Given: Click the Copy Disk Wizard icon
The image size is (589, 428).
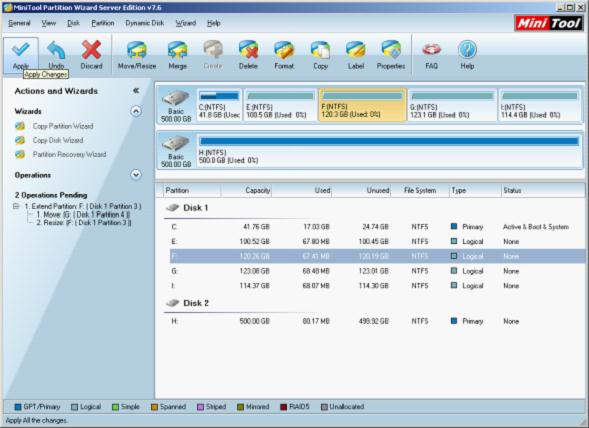Looking at the screenshot, I should point(20,140).
